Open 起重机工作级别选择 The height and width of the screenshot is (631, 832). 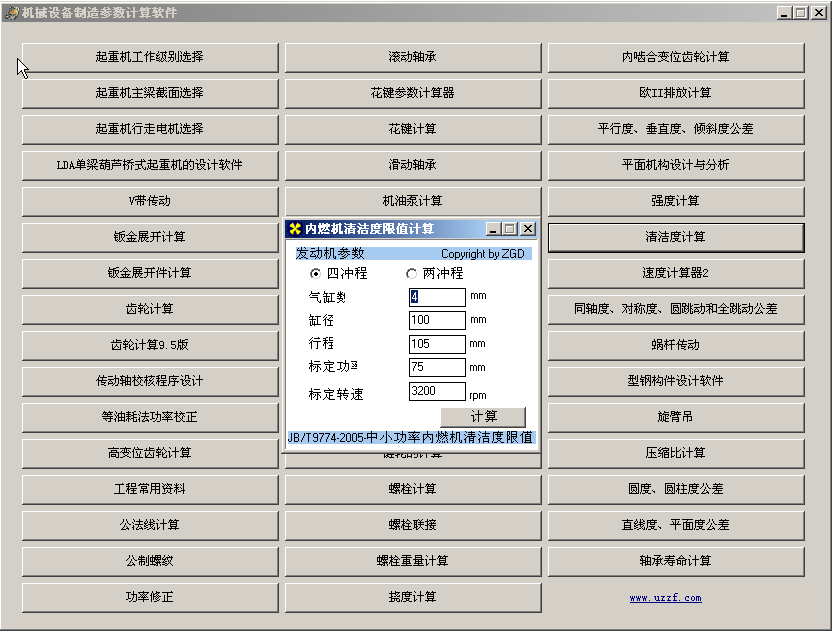(x=150, y=57)
